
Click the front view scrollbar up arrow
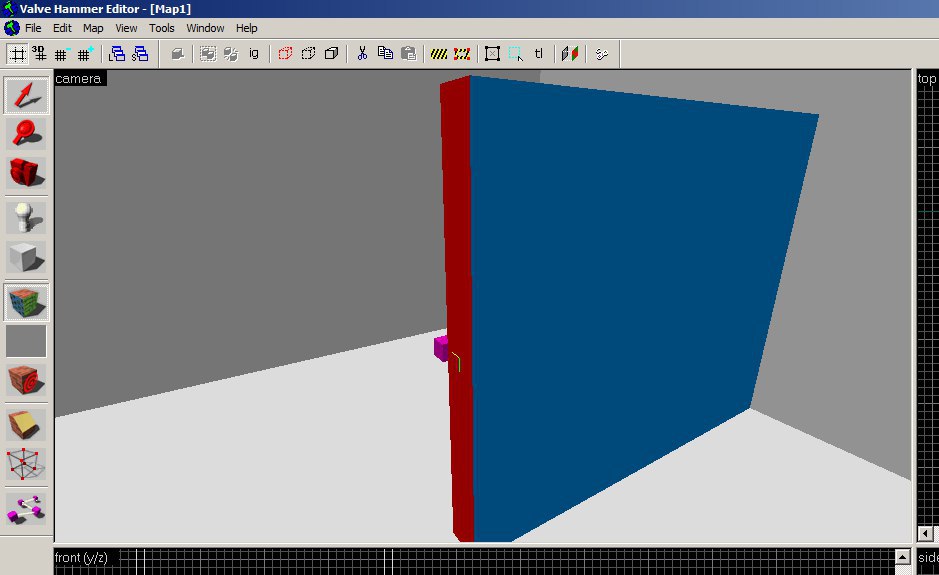[x=903, y=556]
